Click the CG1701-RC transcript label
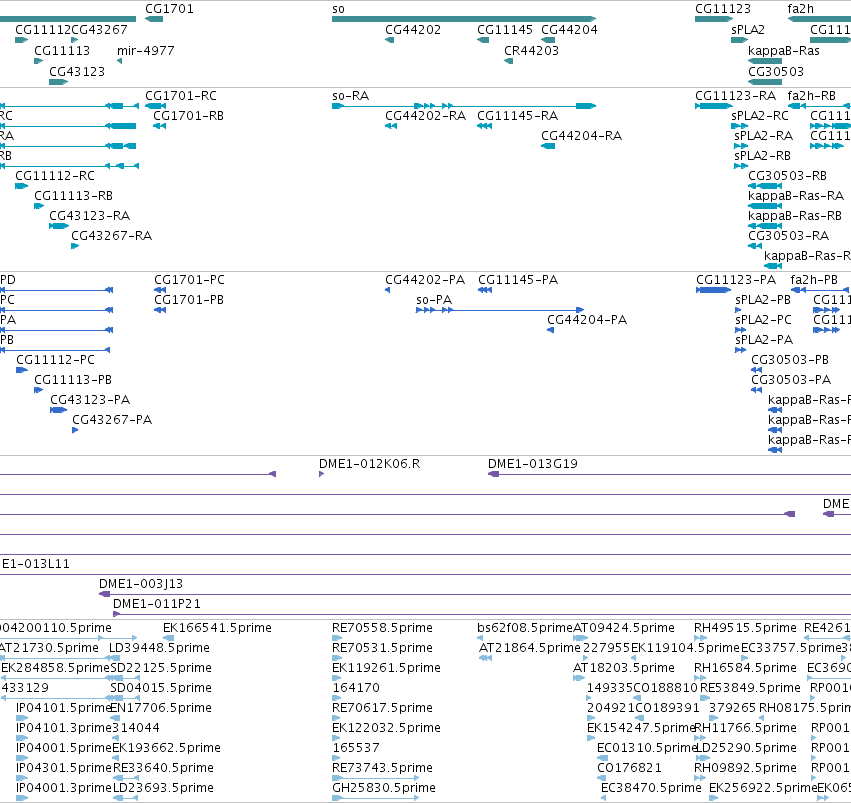851x803 pixels. [x=181, y=95]
